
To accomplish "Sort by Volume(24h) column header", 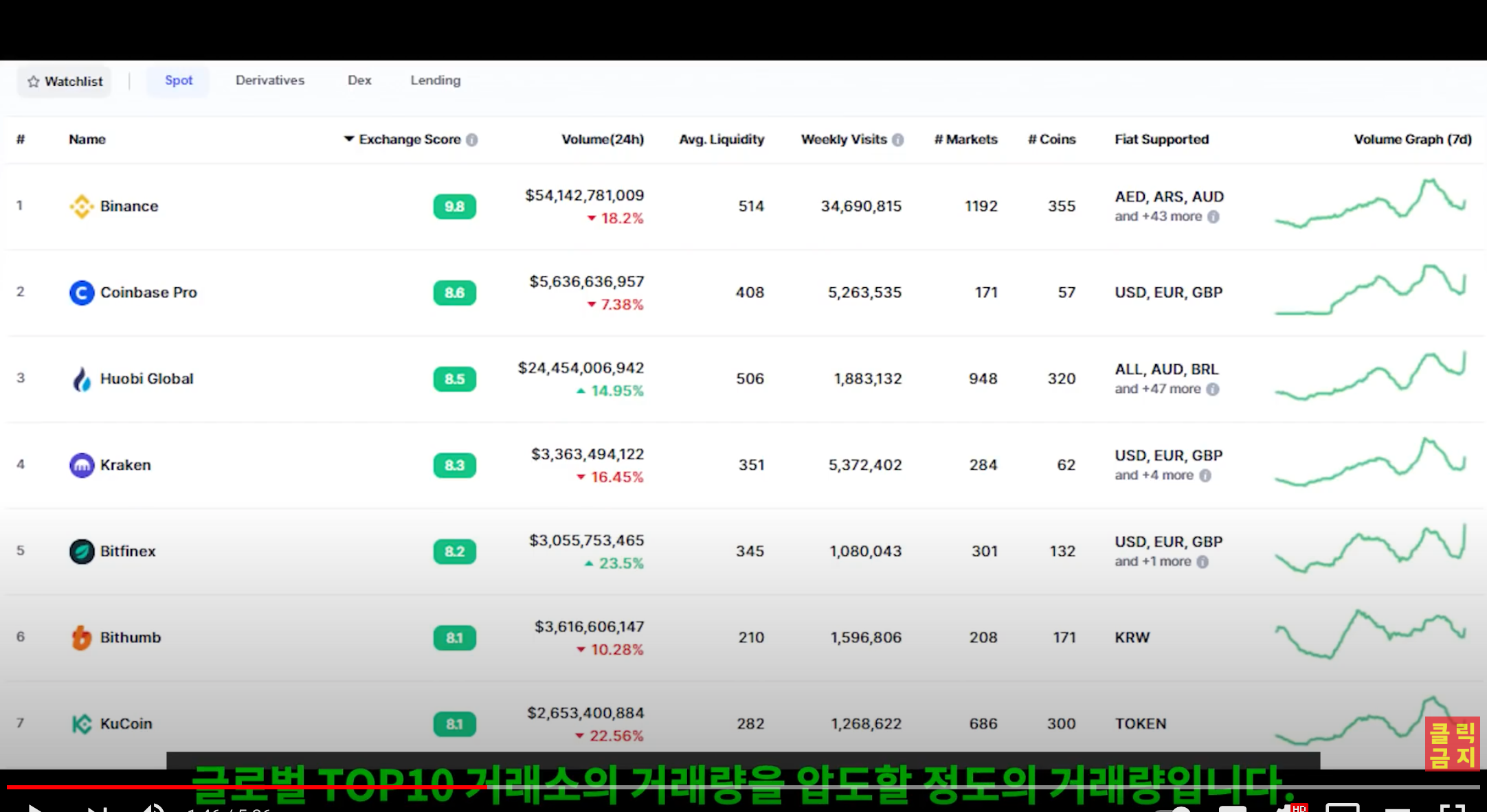I will (x=603, y=139).
